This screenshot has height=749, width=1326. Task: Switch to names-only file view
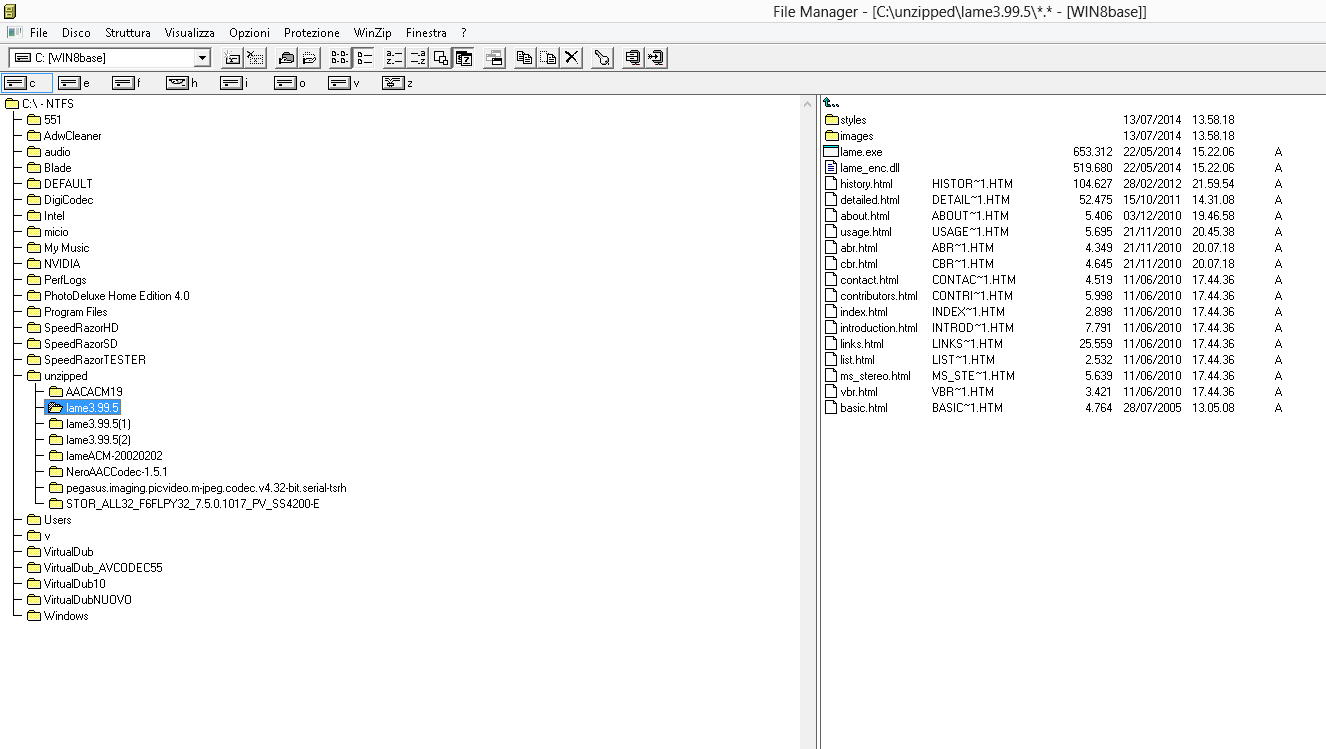pyautogui.click(x=340, y=58)
